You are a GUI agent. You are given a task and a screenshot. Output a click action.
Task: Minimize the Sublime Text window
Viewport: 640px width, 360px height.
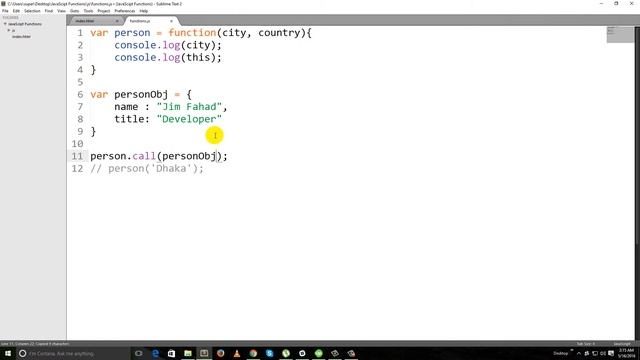[x=601, y=4]
